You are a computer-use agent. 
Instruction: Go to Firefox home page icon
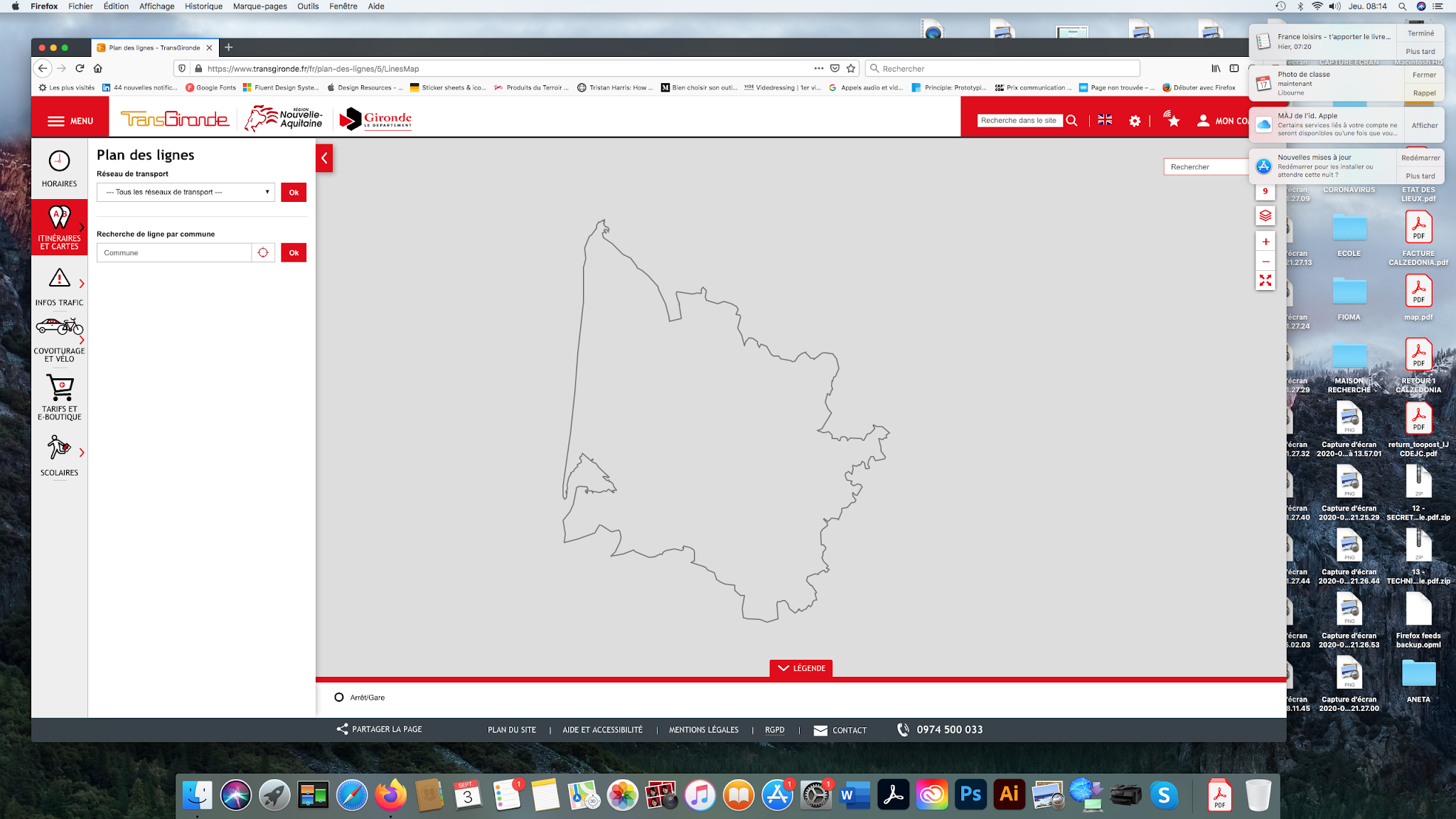[x=98, y=68]
